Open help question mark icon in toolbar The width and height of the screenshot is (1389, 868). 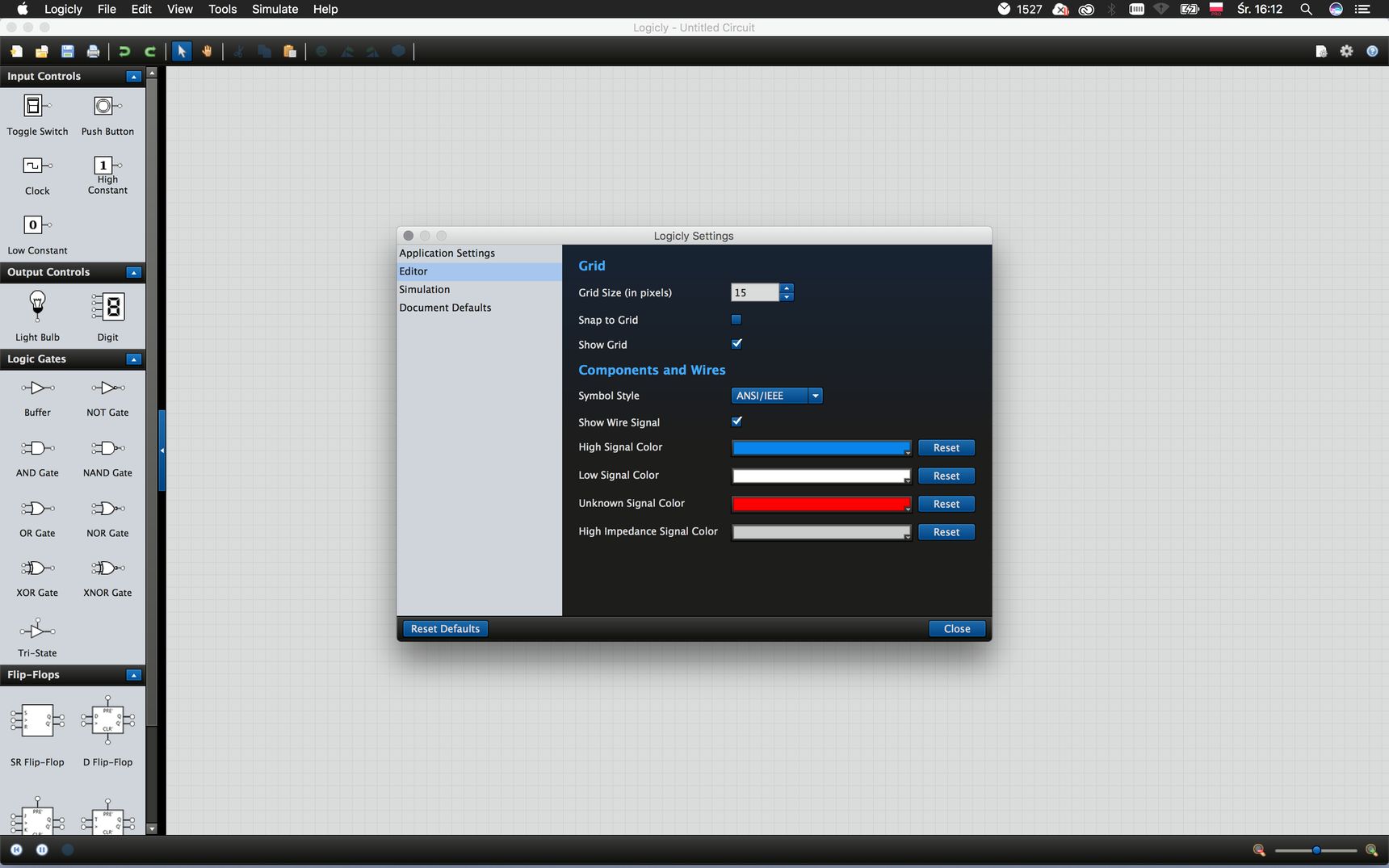tap(1372, 52)
